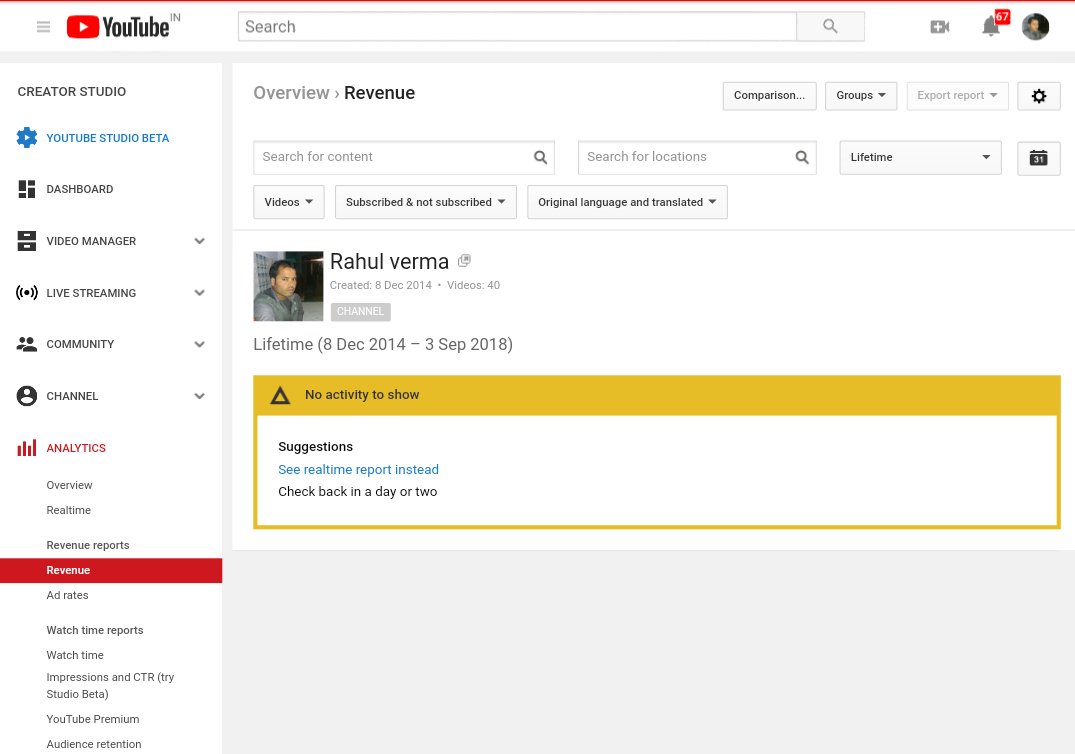Open YouTube Studio Beta
The height and width of the screenshot is (754, 1075).
[108, 138]
